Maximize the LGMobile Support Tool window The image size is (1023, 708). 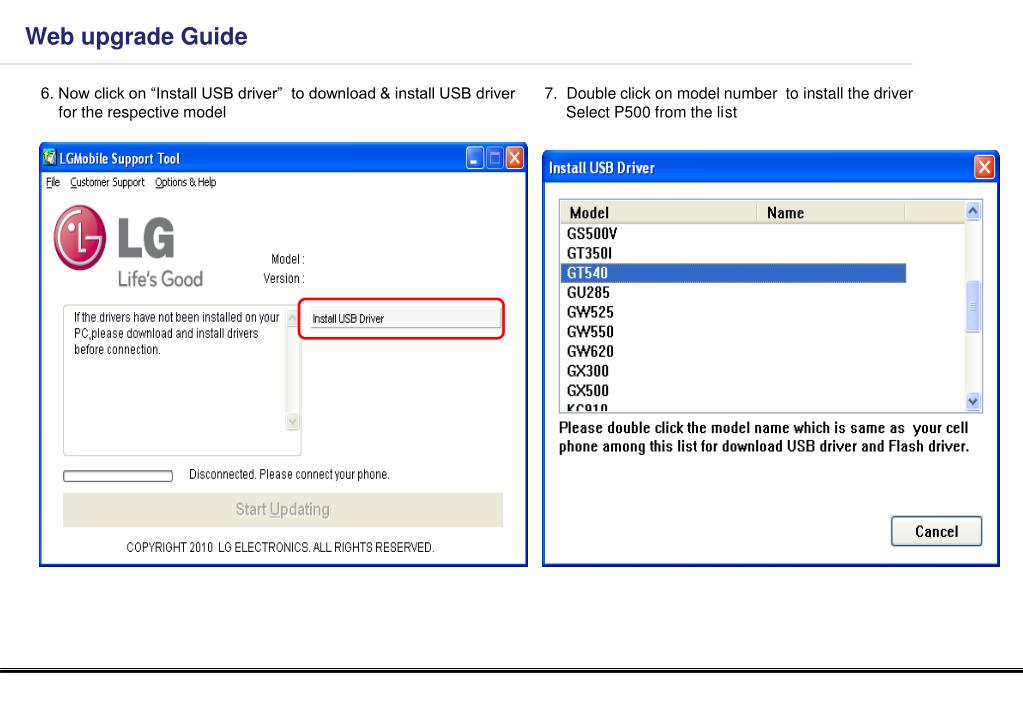click(x=495, y=158)
